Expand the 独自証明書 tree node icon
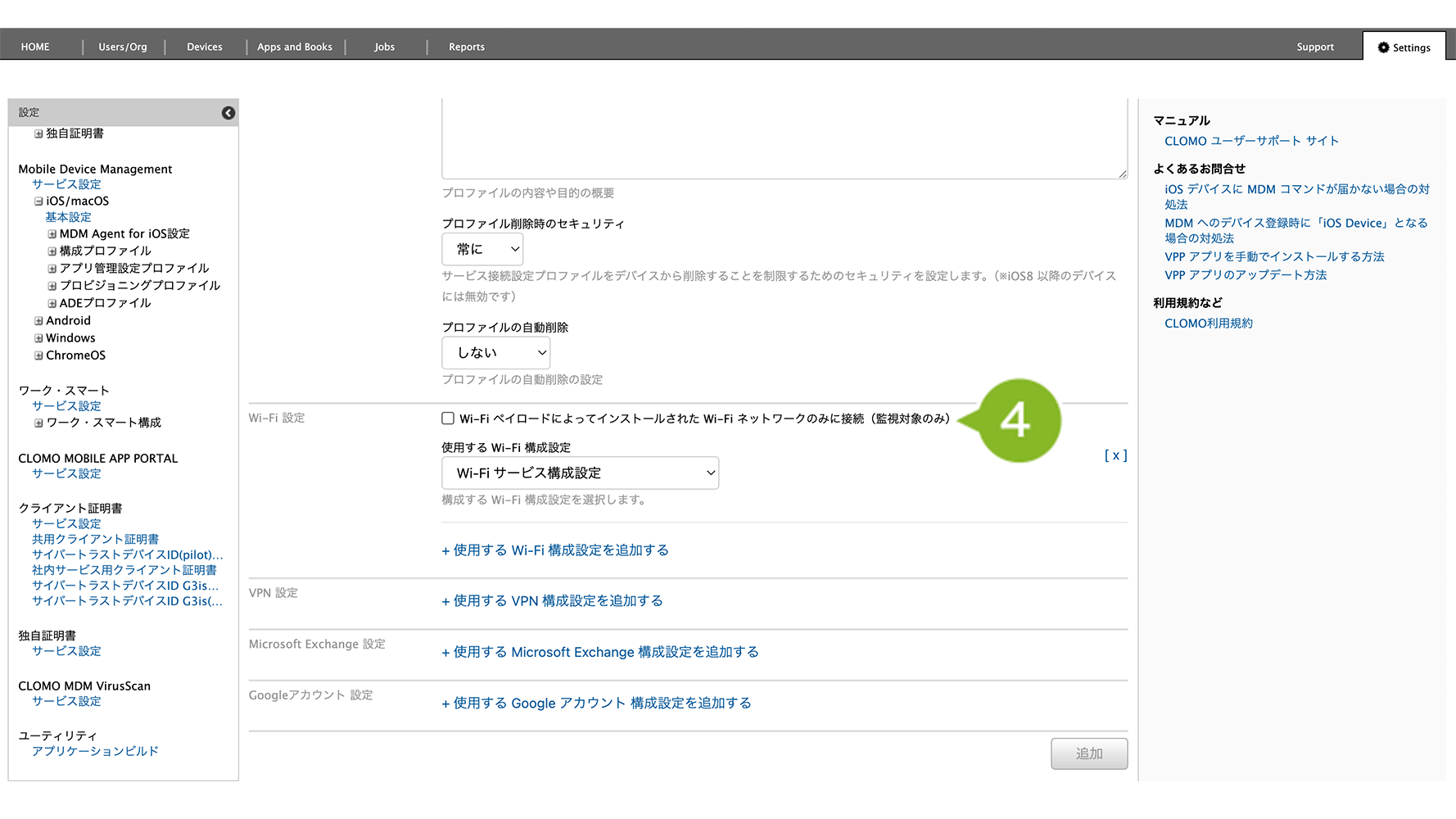Viewport: 1456px width, 819px height. [x=38, y=134]
